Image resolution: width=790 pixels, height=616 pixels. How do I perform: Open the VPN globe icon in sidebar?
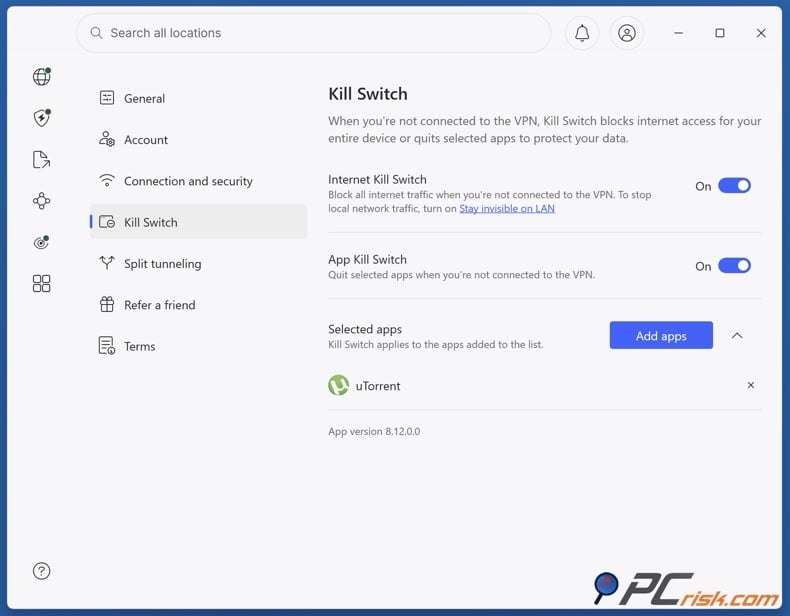(x=42, y=77)
